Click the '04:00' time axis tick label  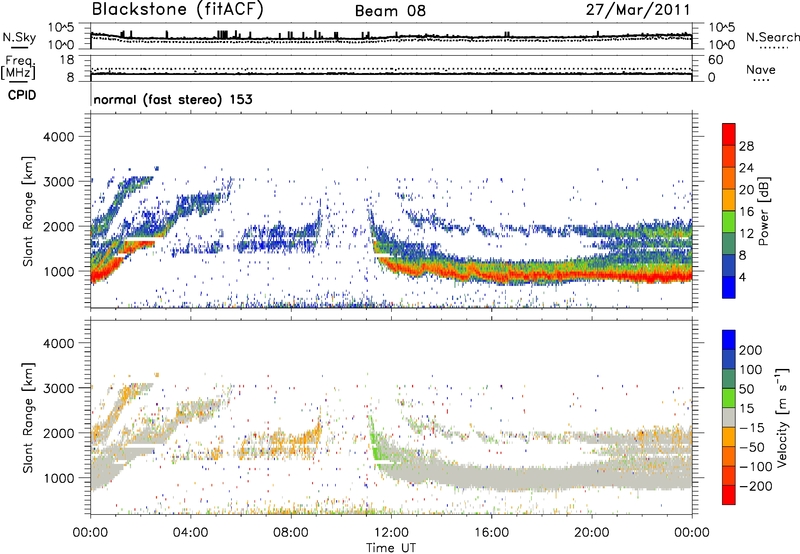(190, 533)
